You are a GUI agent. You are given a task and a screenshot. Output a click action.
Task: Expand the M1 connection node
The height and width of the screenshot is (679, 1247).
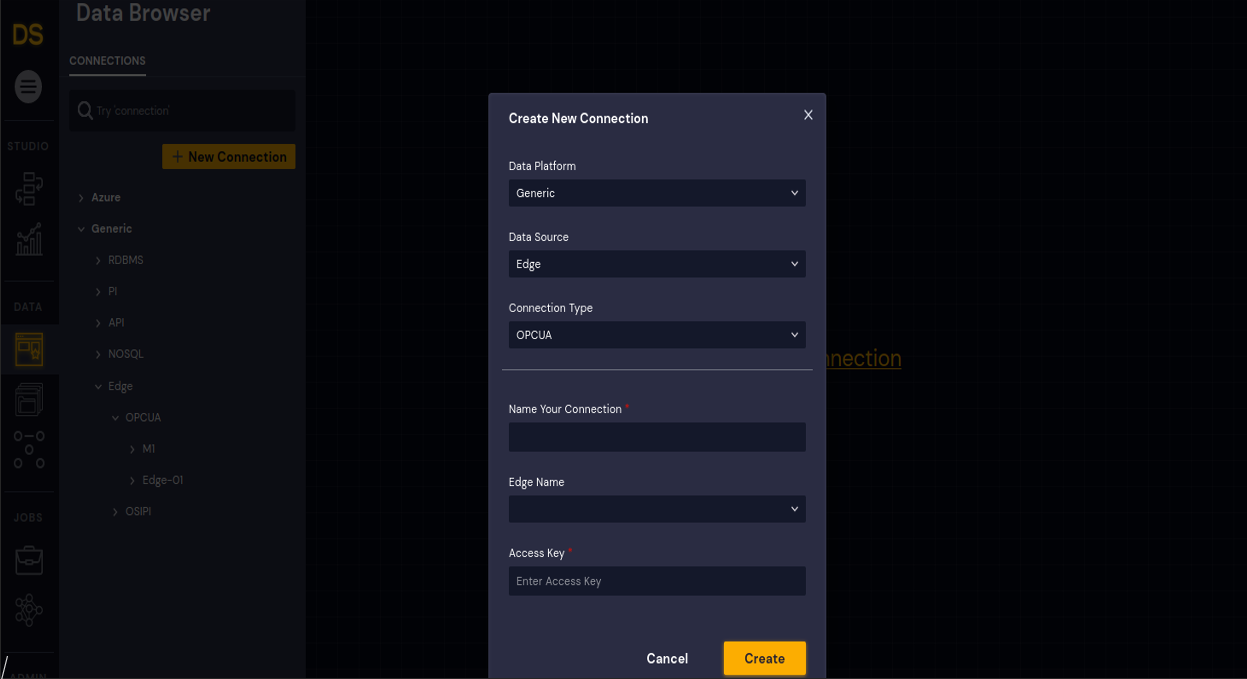(x=132, y=449)
